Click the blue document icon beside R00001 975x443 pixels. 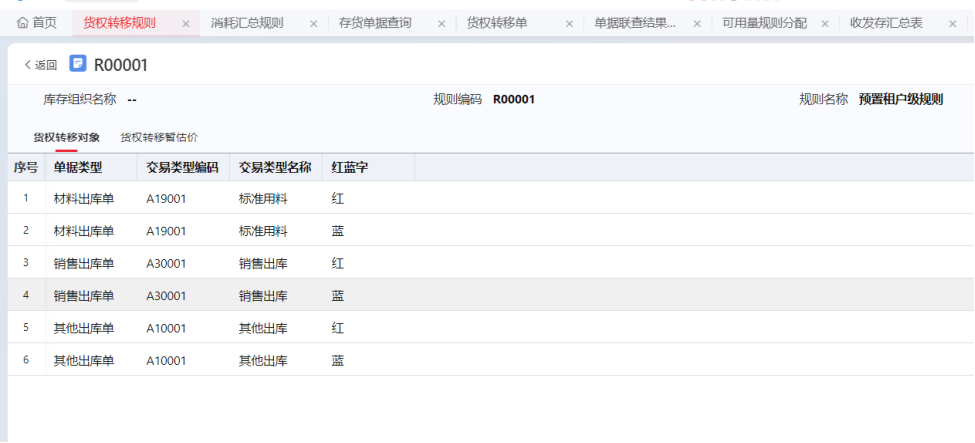pos(78,64)
